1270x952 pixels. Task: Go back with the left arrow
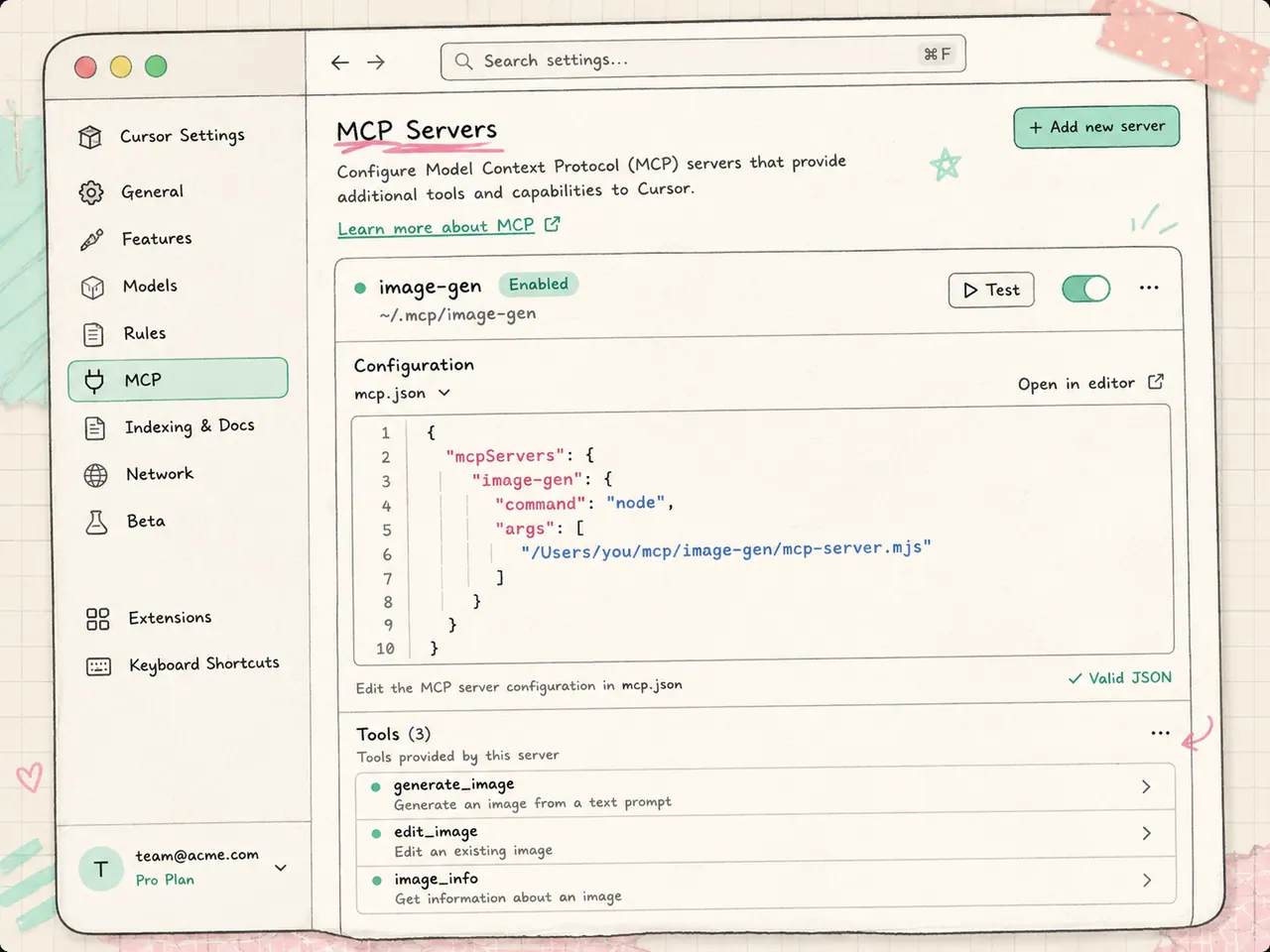click(340, 62)
